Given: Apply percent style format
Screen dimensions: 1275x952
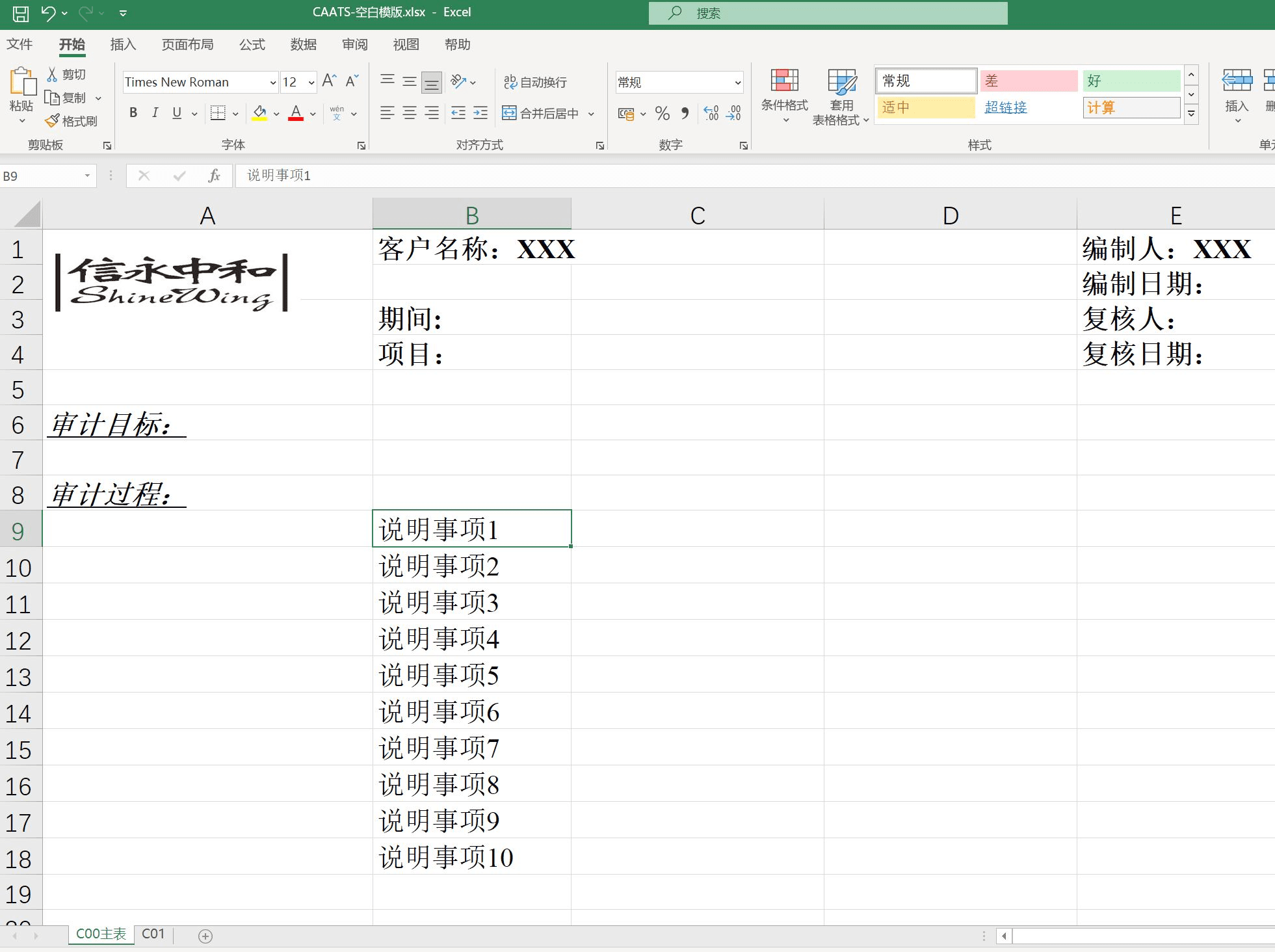Looking at the screenshot, I should pos(663,114).
